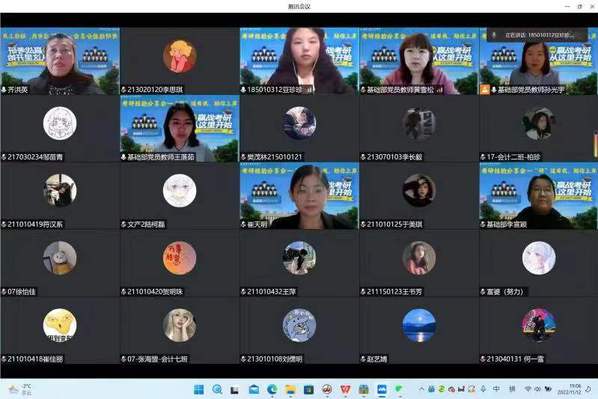Open the Mail app in the taskbar
This screenshot has height=399, width=598.
click(254, 389)
